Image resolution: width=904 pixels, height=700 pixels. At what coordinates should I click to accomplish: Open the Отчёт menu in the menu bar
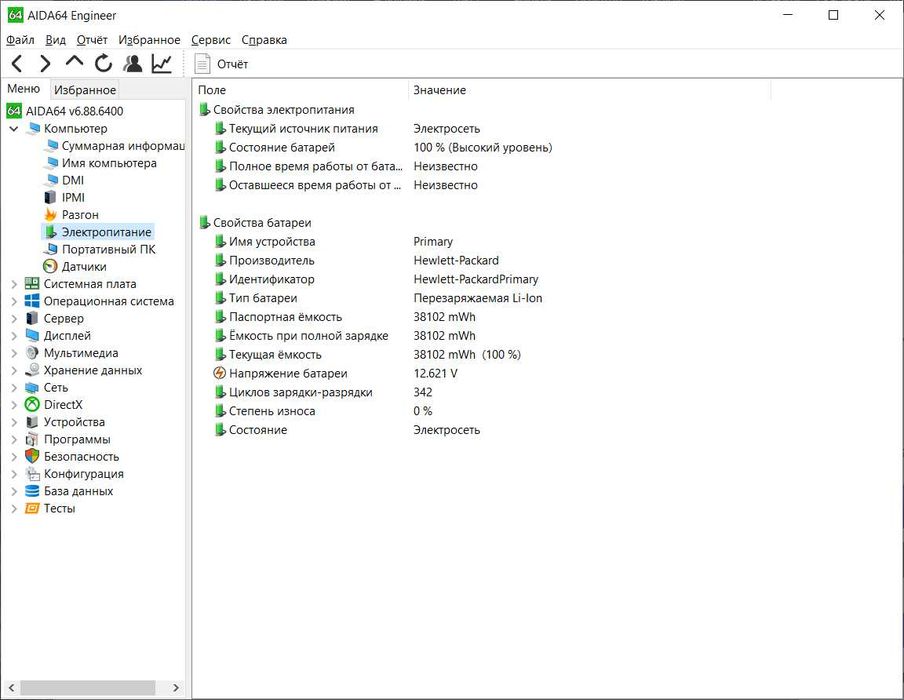pyautogui.click(x=92, y=40)
